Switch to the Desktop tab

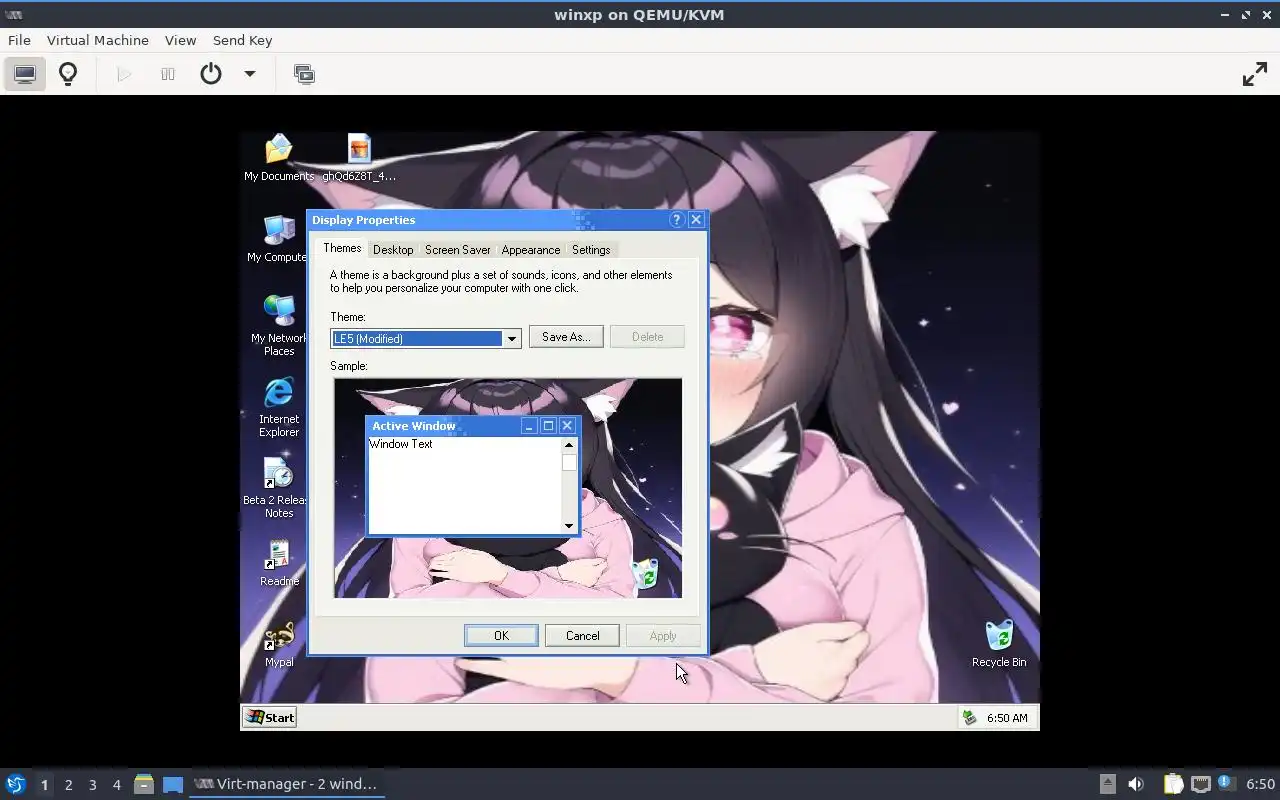pos(393,250)
